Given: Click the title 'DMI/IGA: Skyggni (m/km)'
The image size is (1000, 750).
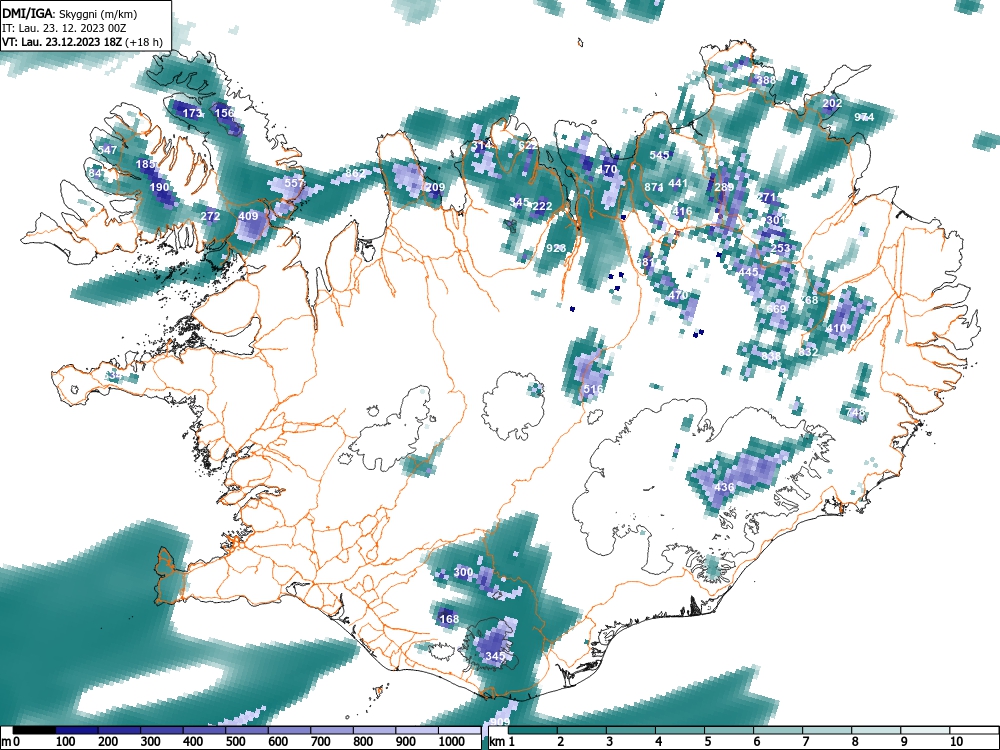Looking at the screenshot, I should [70, 14].
